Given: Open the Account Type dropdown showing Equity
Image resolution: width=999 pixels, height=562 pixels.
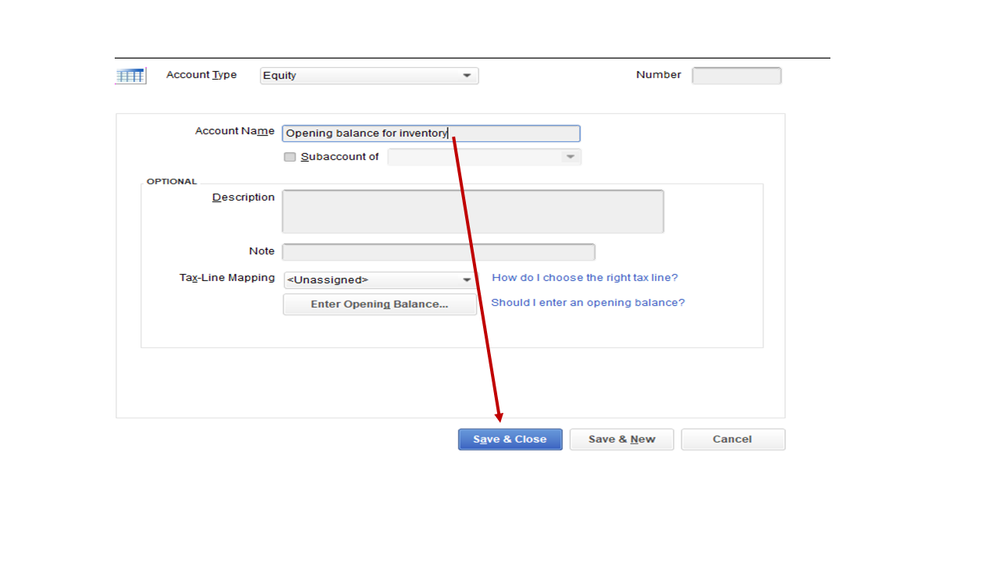Looking at the screenshot, I should (369, 75).
